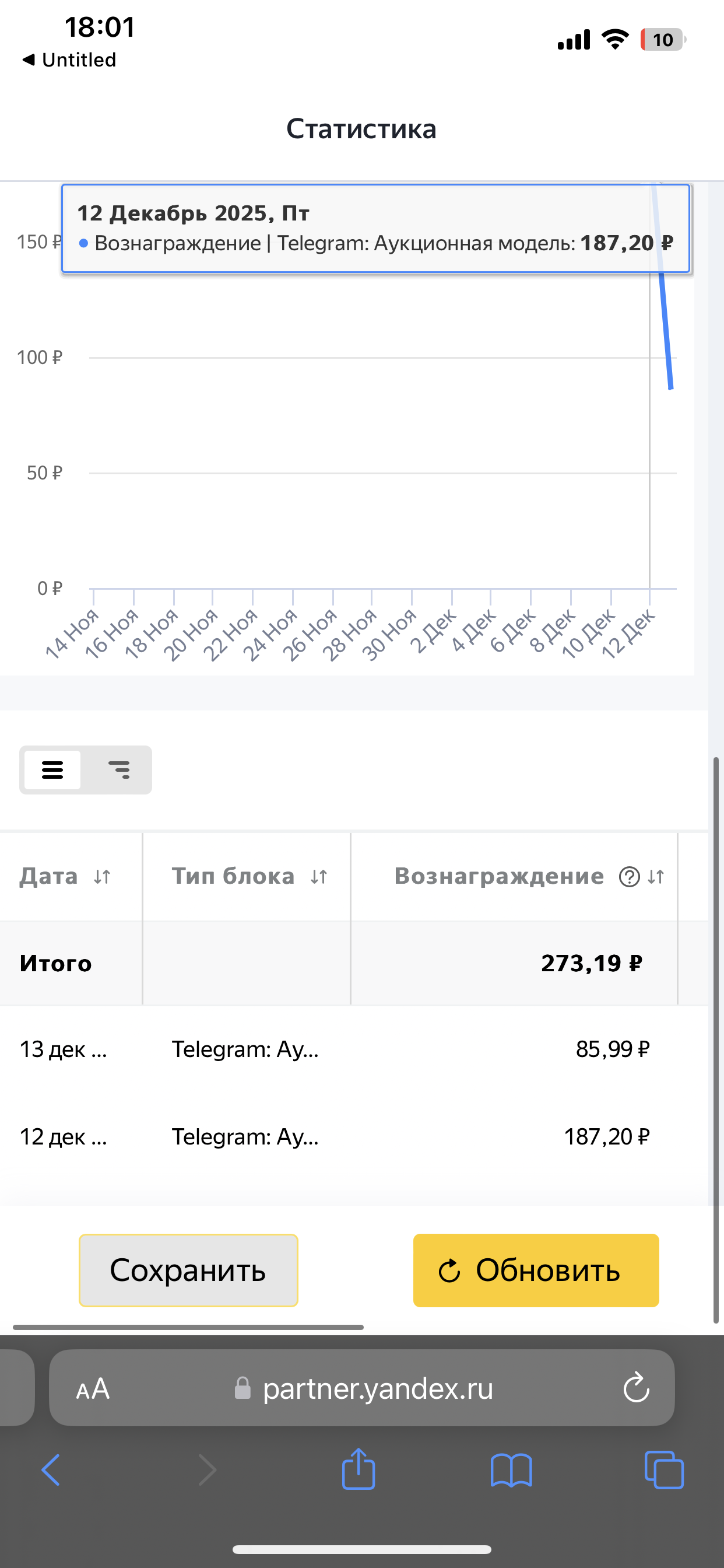The height and width of the screenshot is (1568, 724).
Task: Tap the Safari back arrow
Action: (x=51, y=1470)
